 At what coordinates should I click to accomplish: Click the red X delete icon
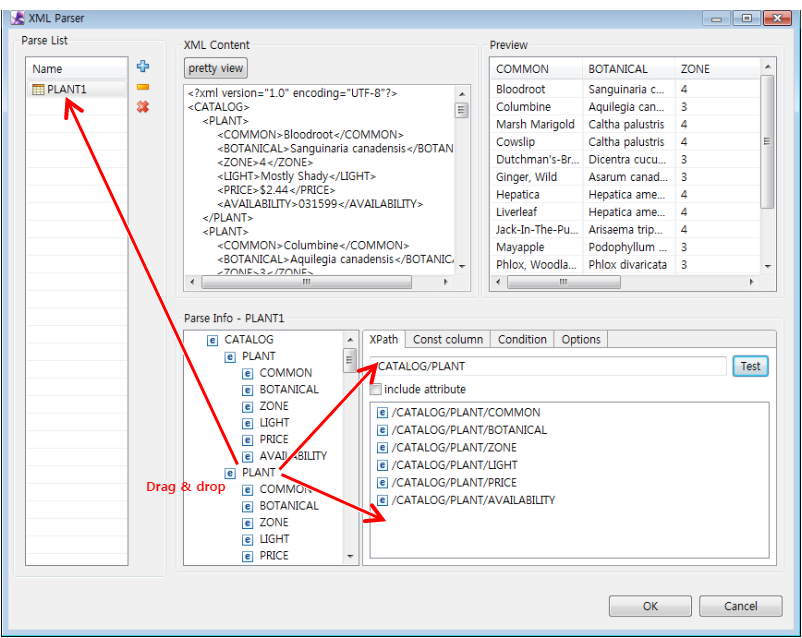(143, 106)
